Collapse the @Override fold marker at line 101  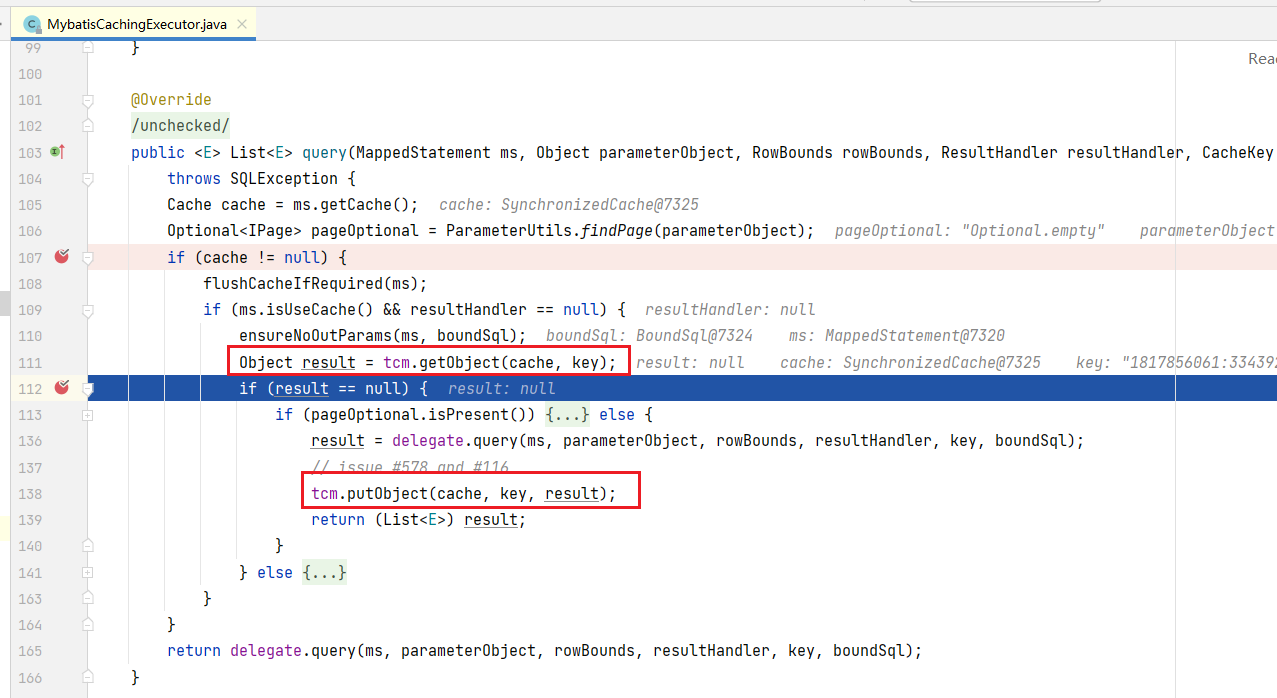coord(88,100)
